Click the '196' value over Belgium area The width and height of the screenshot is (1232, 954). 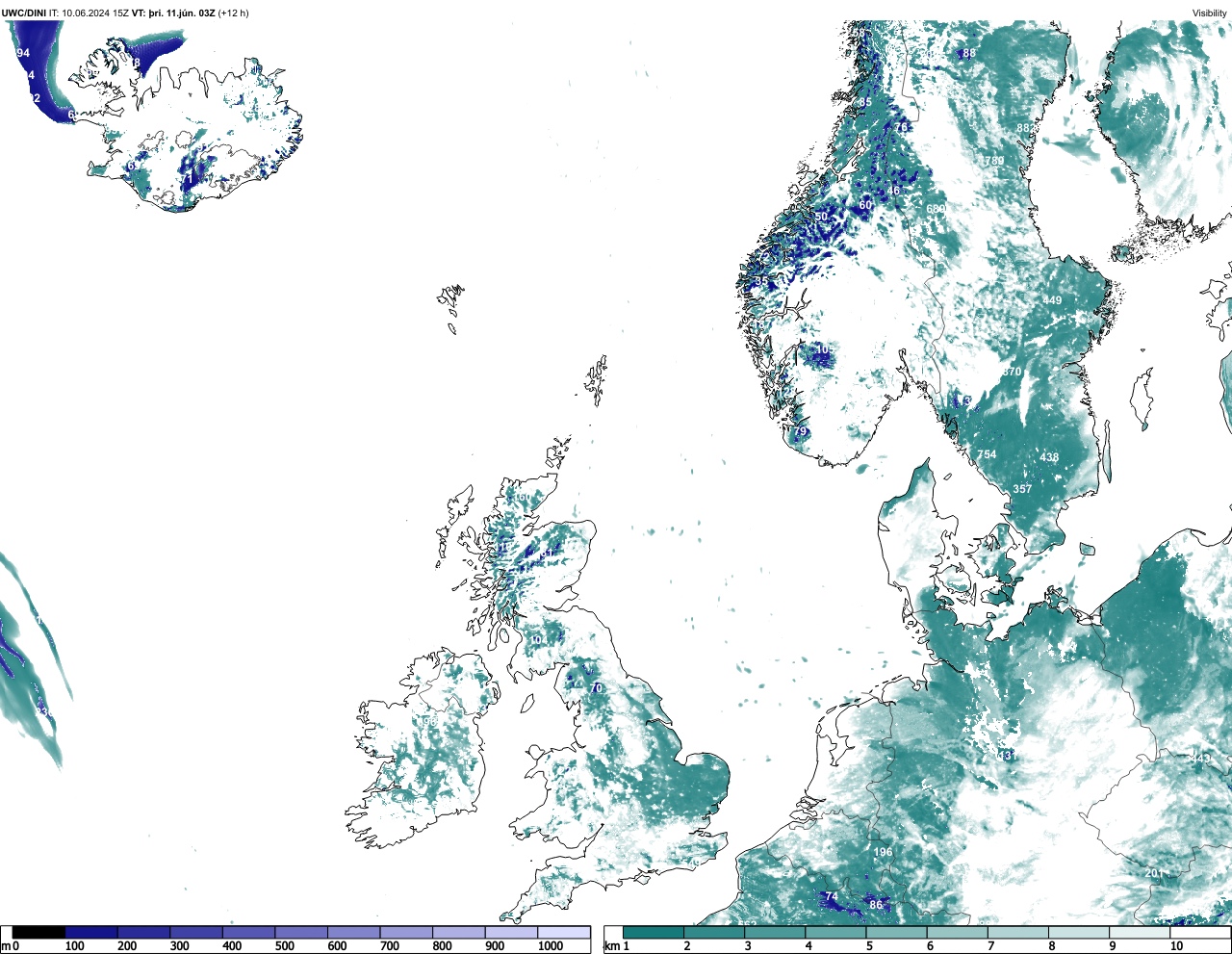coord(883,852)
